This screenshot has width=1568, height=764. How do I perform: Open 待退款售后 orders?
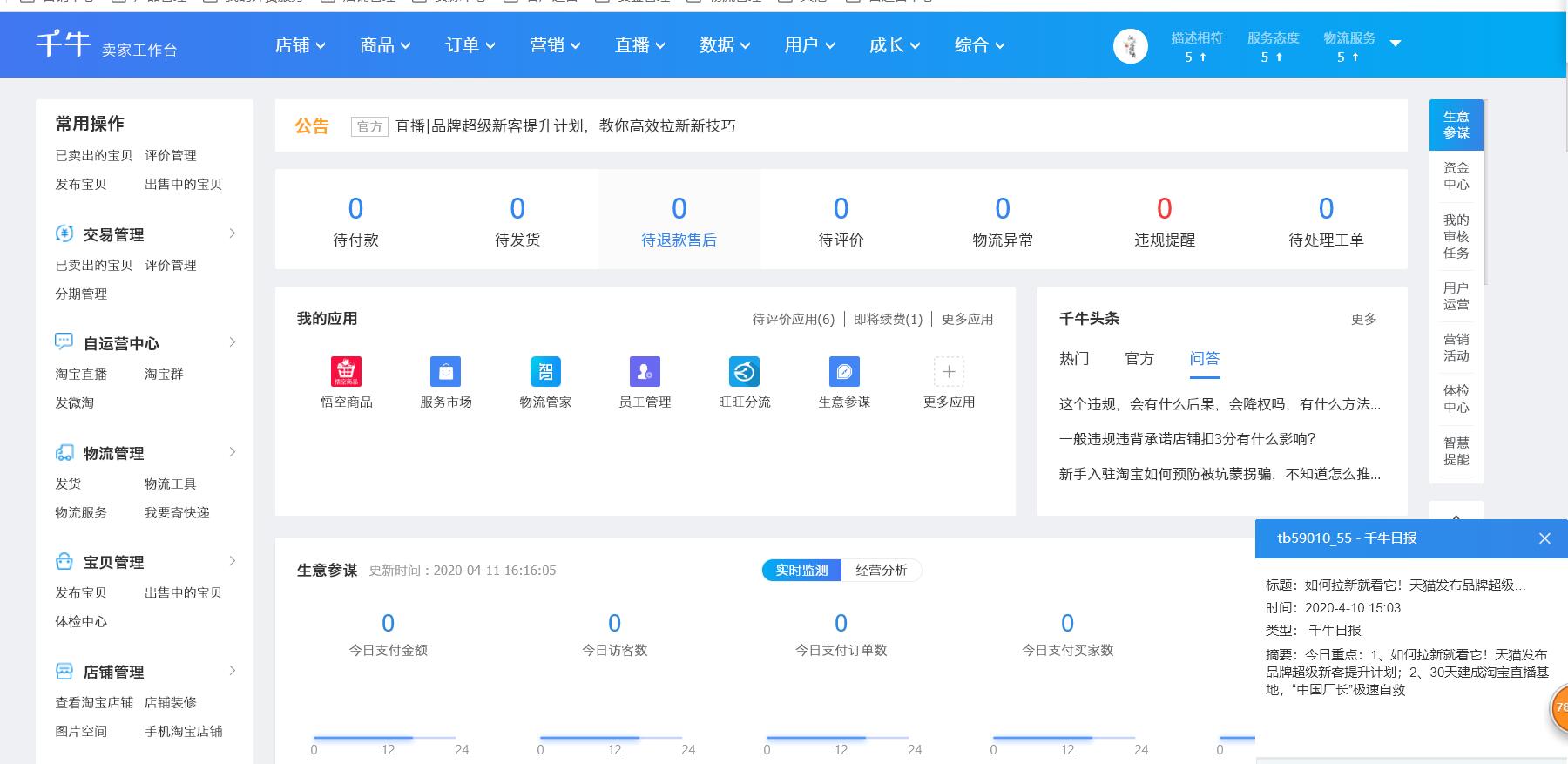tap(679, 221)
